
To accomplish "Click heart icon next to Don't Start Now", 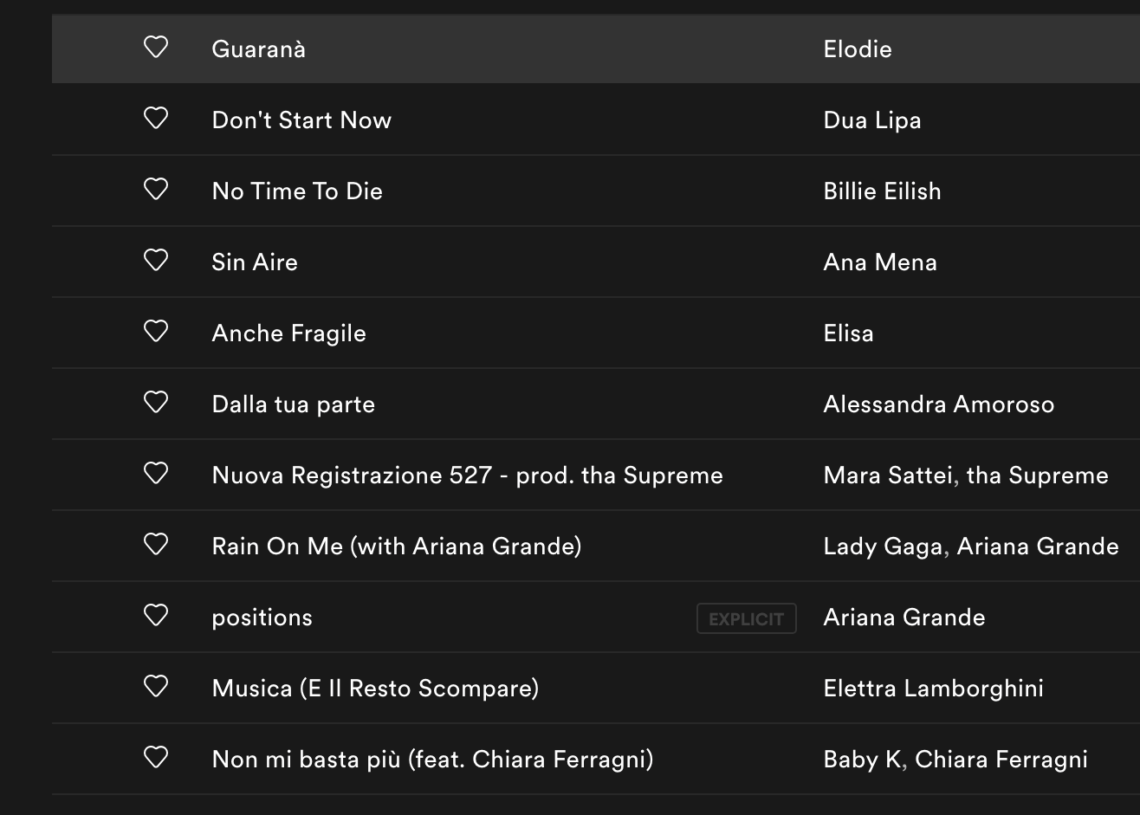I will (154, 119).
